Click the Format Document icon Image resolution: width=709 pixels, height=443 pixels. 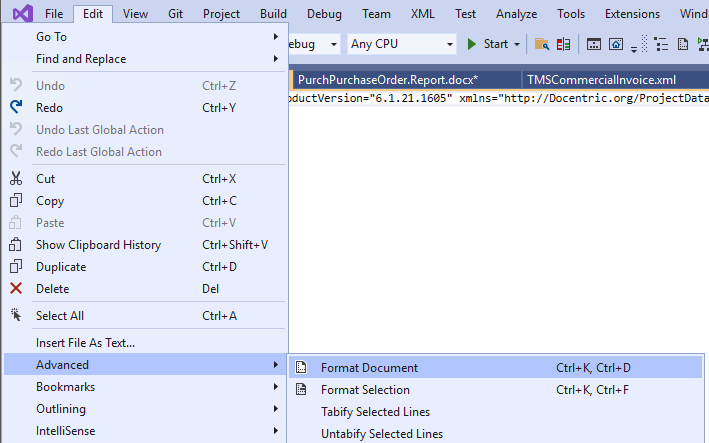tap(301, 368)
